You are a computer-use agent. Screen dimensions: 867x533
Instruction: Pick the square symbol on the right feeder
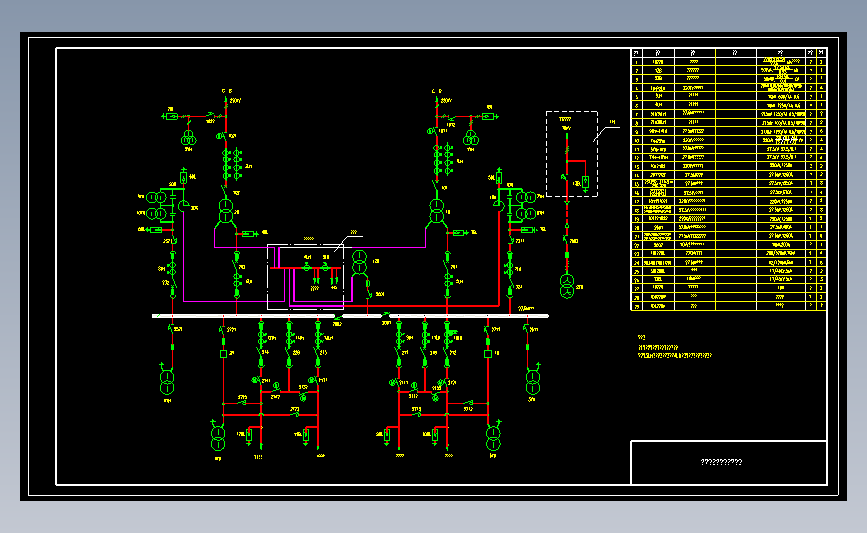pyautogui.click(x=488, y=354)
